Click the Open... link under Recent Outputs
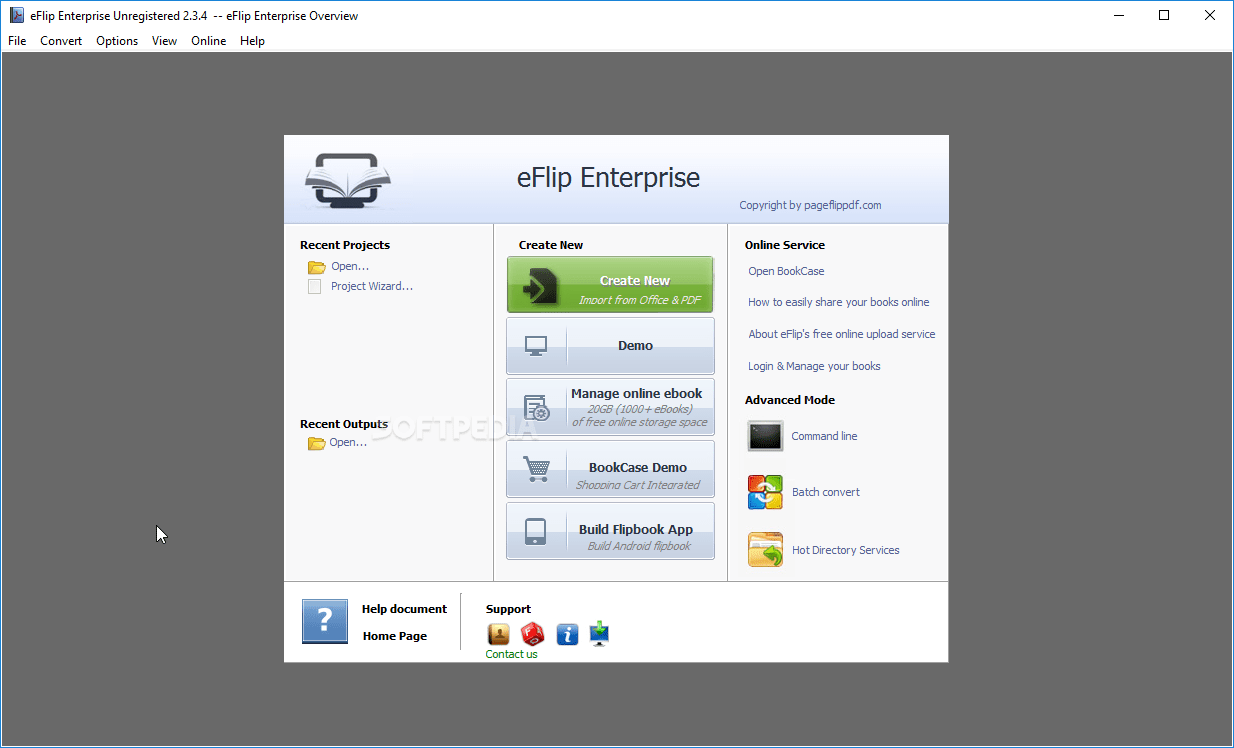 point(348,443)
